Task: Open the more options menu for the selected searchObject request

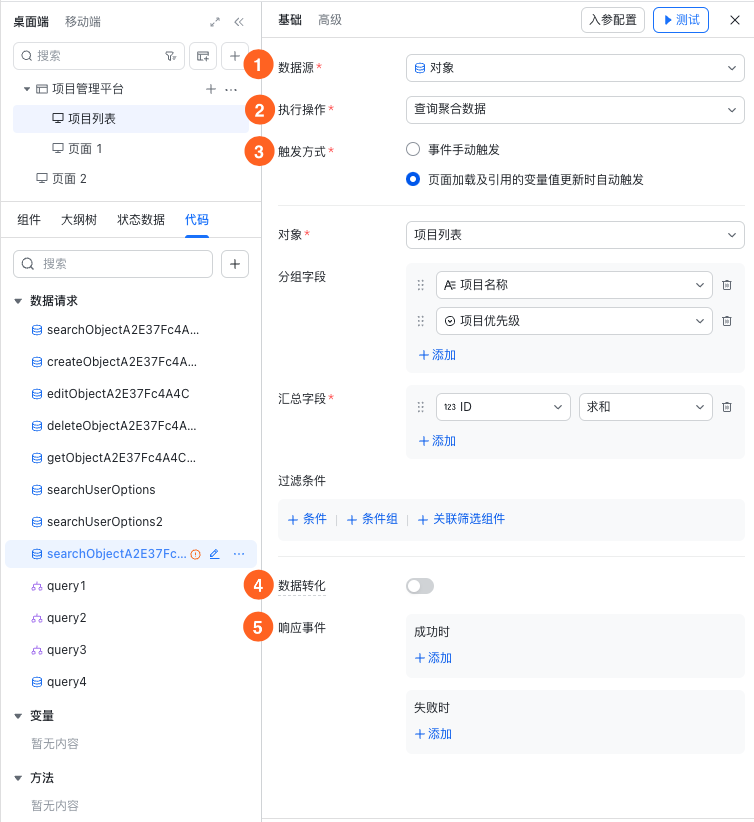Action: pyautogui.click(x=238, y=554)
